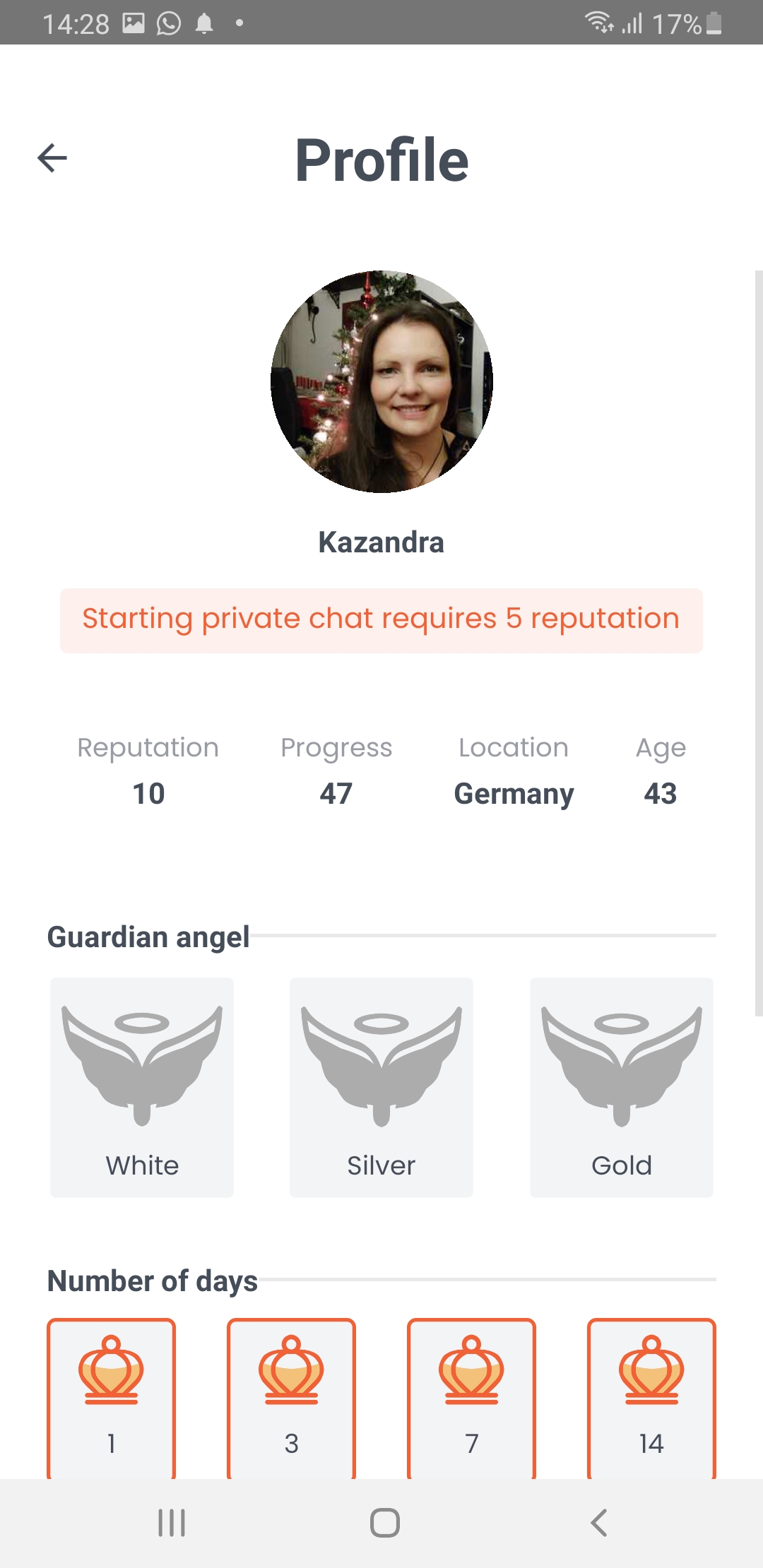Tap the 14 days crown badge

coord(651,1397)
